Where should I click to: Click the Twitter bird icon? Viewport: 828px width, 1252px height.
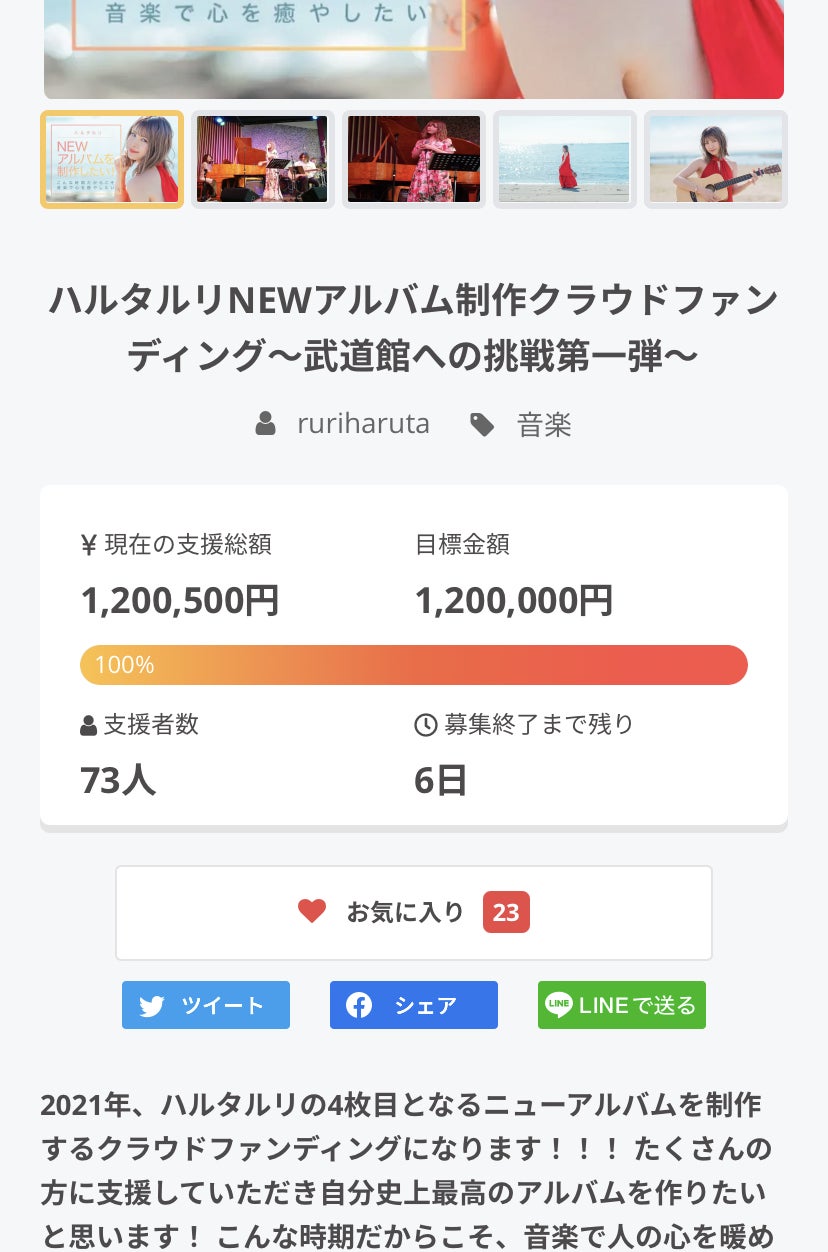pos(152,1006)
